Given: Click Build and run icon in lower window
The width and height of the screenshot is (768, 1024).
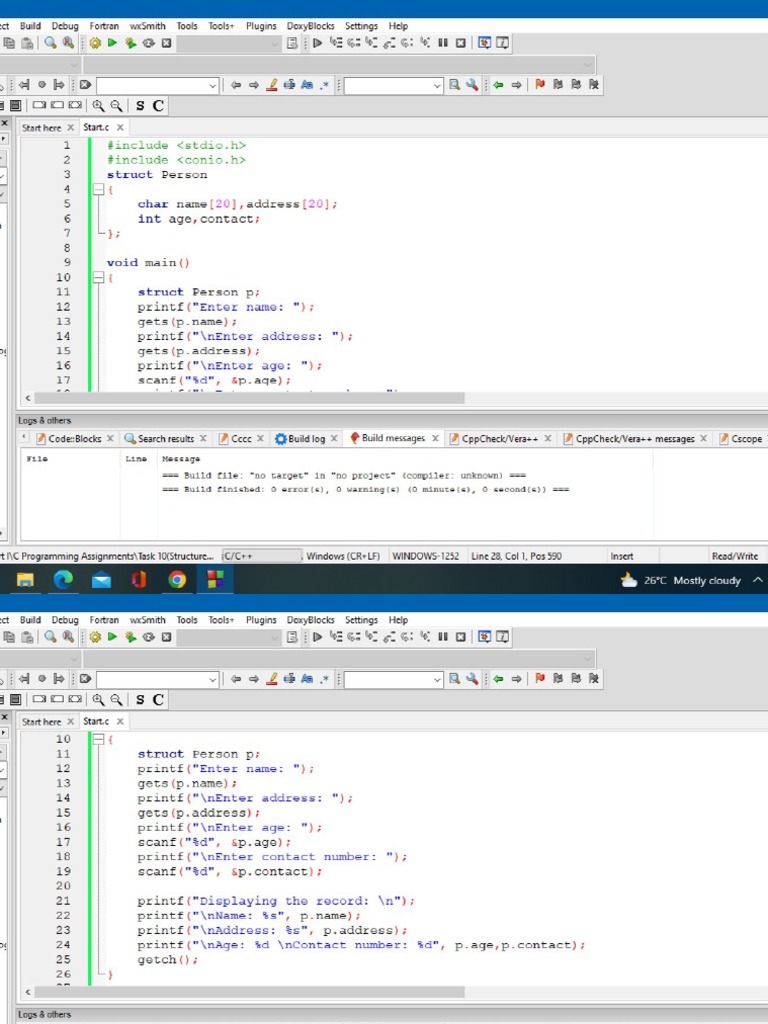Looking at the screenshot, I should (x=131, y=637).
